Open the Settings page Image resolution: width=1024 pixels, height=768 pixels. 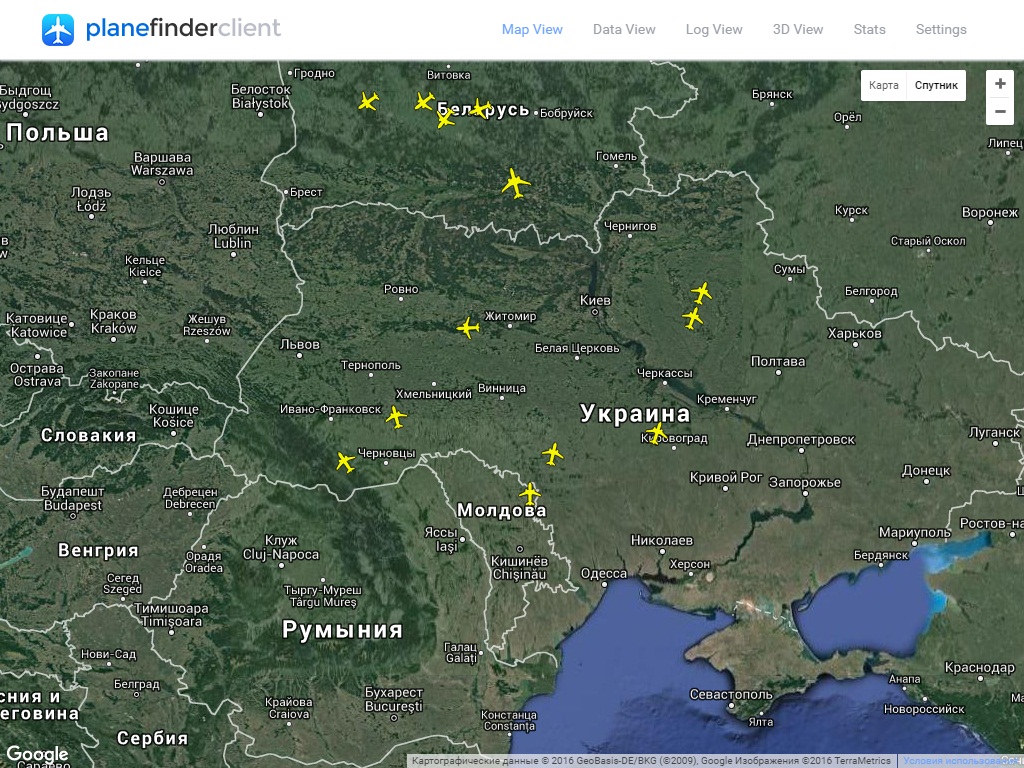coord(941,30)
